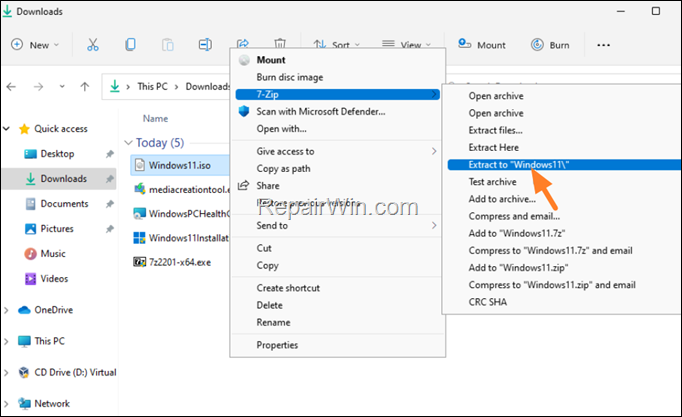This screenshot has width=682, height=417.
Task: Choose Compress and email...
Action: coord(564,216)
